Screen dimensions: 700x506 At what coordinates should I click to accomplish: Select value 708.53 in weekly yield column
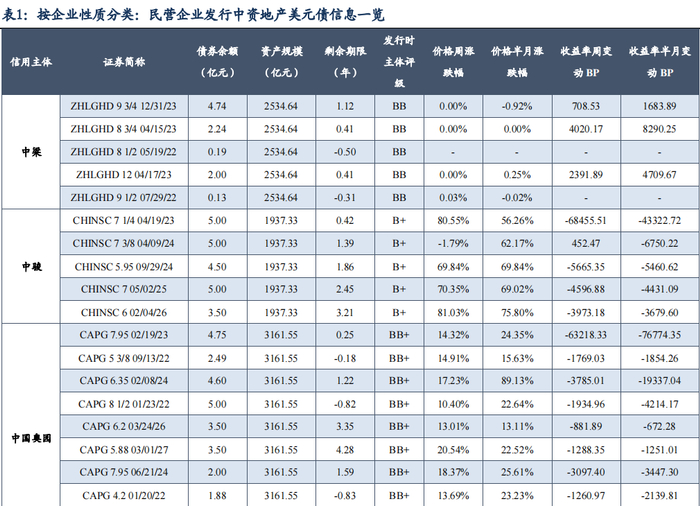pos(586,106)
